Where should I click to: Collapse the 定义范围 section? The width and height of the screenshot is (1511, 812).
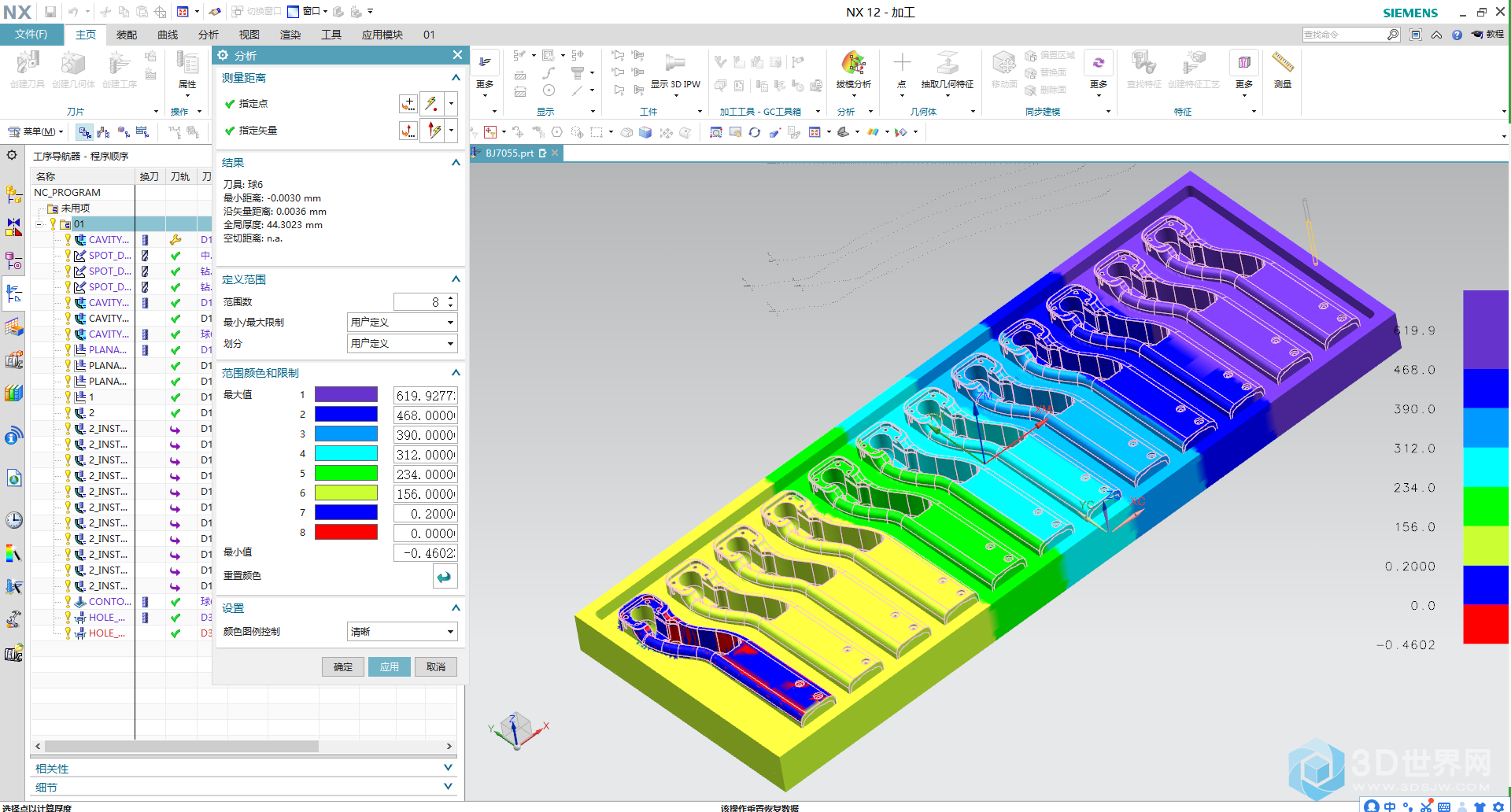pos(455,279)
